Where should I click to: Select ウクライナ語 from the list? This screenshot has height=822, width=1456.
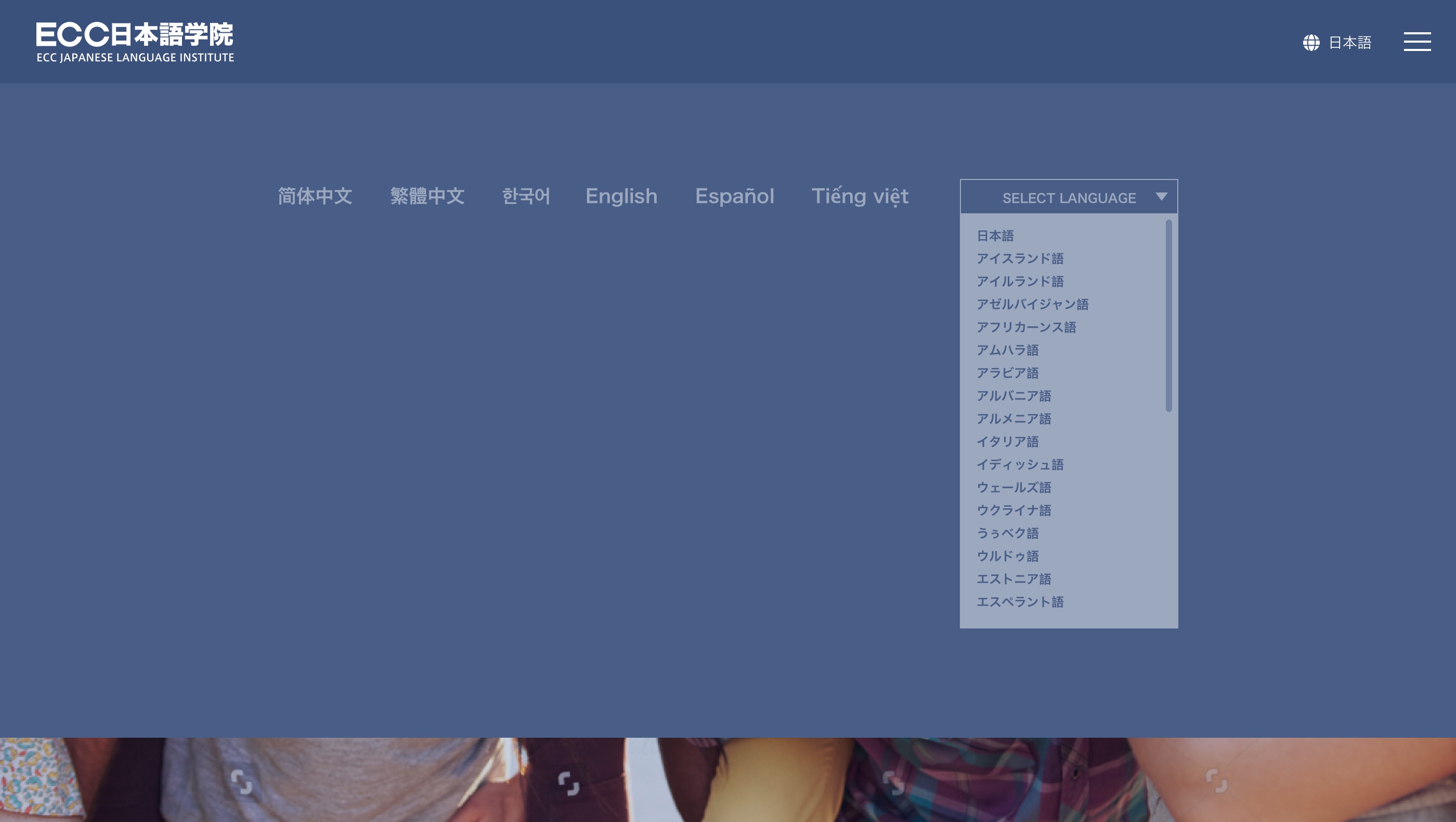[1013, 510]
